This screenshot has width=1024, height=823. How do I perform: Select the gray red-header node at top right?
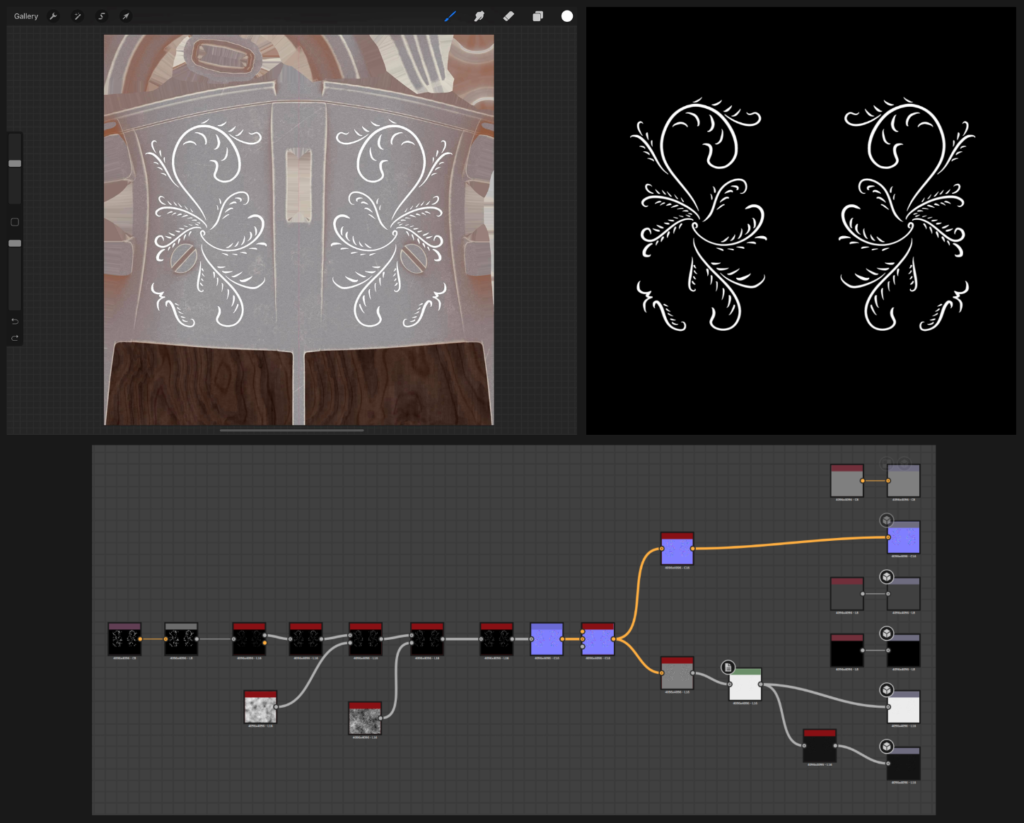(847, 481)
